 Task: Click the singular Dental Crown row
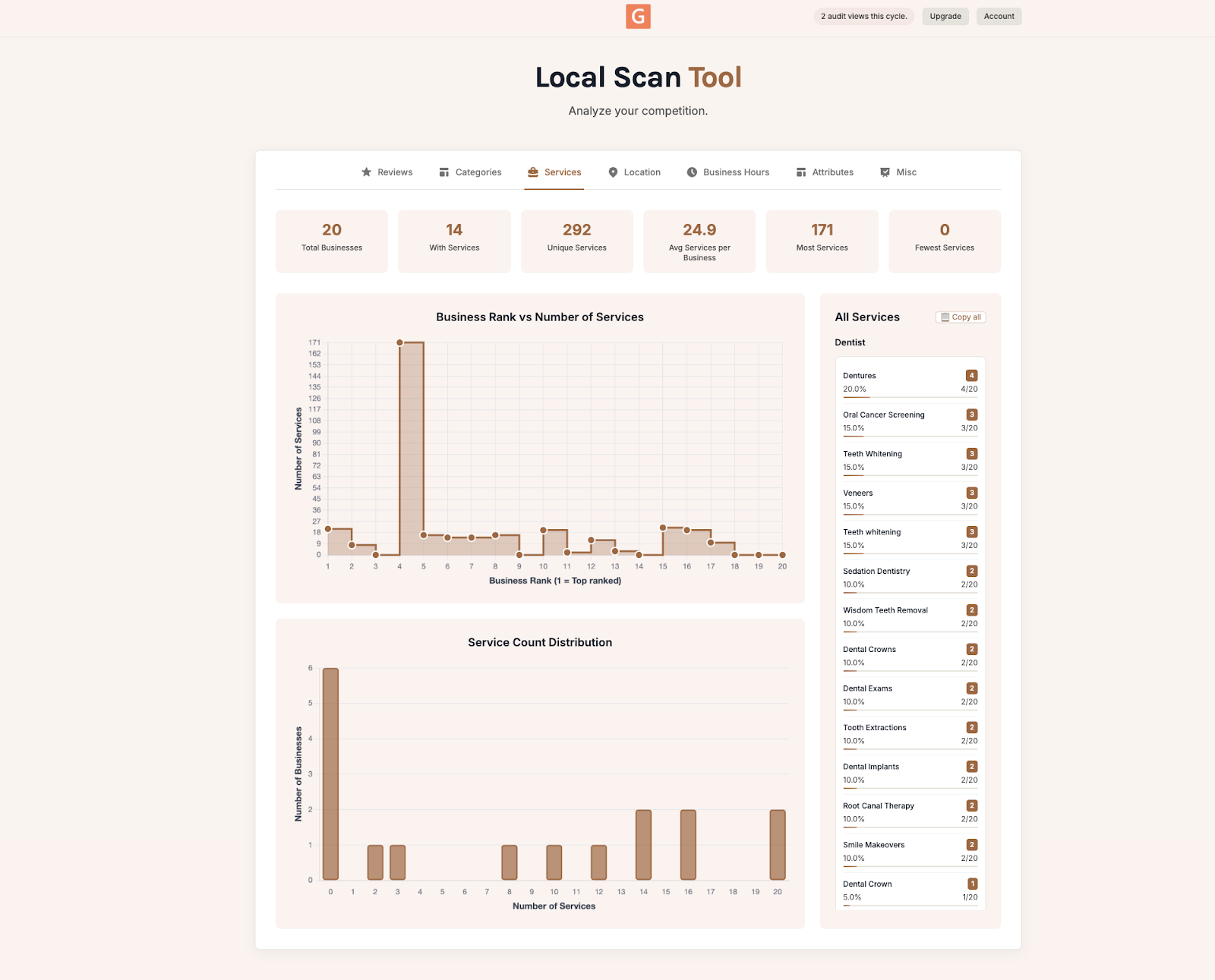pyautogui.click(x=910, y=890)
